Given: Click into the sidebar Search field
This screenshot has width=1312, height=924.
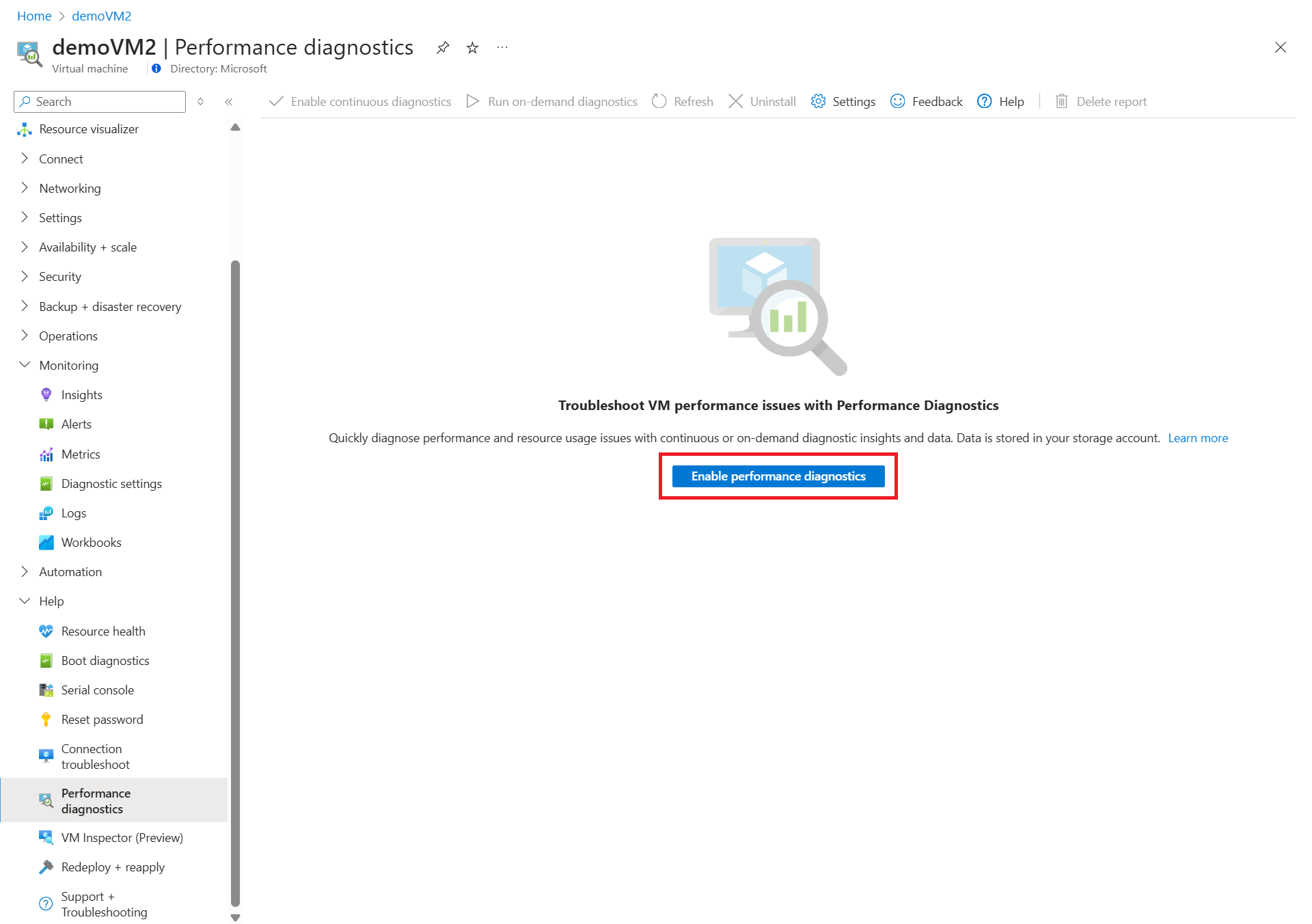Looking at the screenshot, I should click(100, 102).
